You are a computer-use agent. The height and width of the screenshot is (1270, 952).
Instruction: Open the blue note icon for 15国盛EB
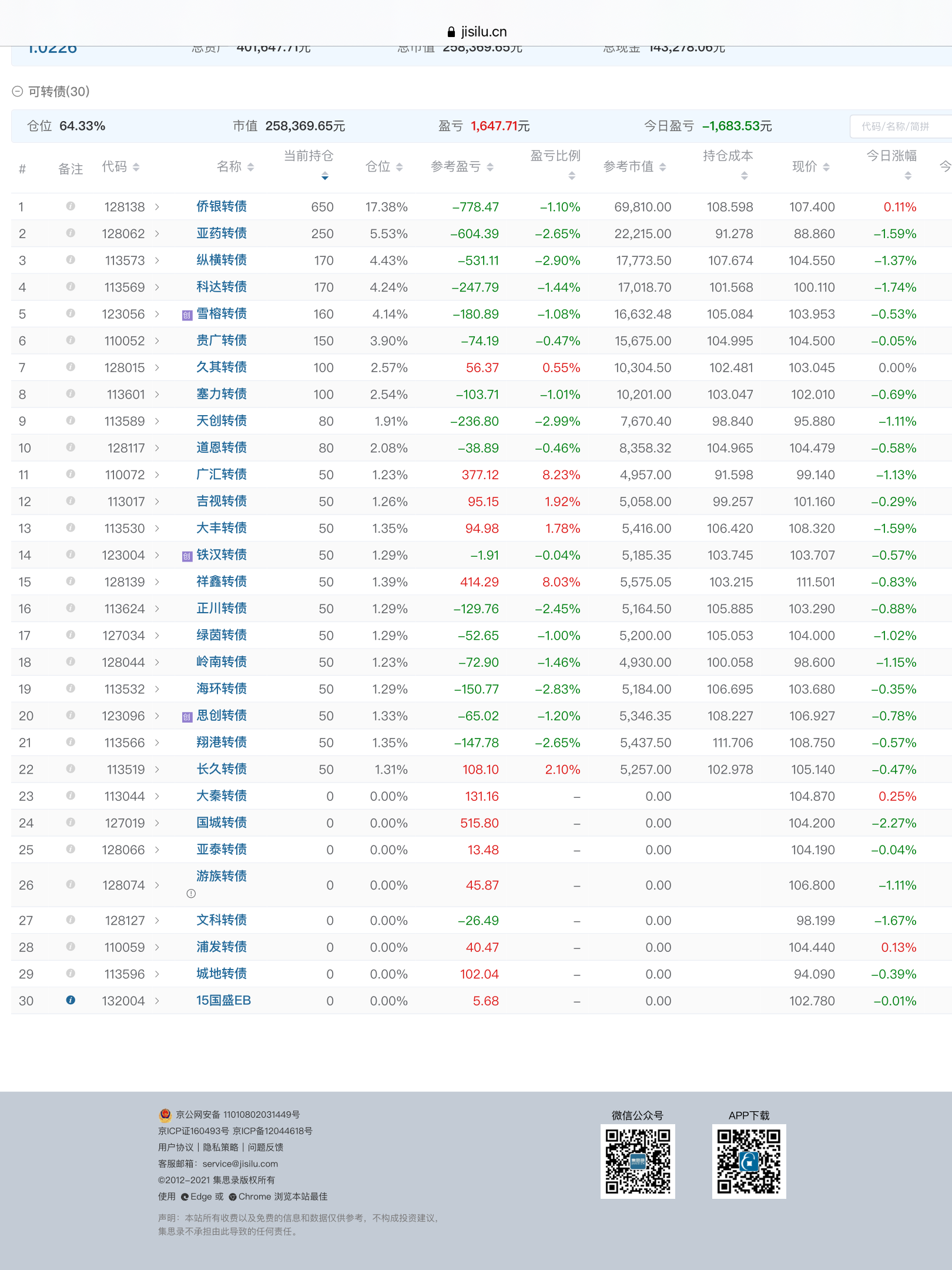pos(71,1000)
